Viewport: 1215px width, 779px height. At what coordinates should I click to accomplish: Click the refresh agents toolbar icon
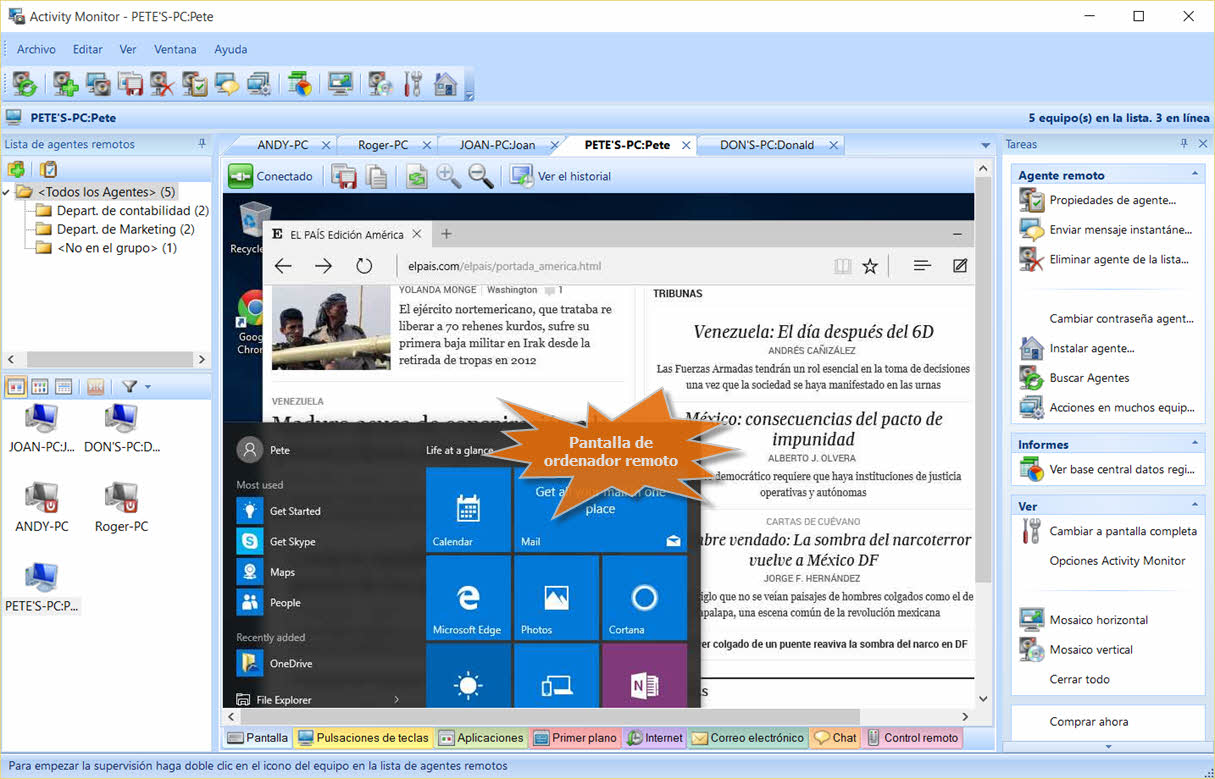(25, 84)
